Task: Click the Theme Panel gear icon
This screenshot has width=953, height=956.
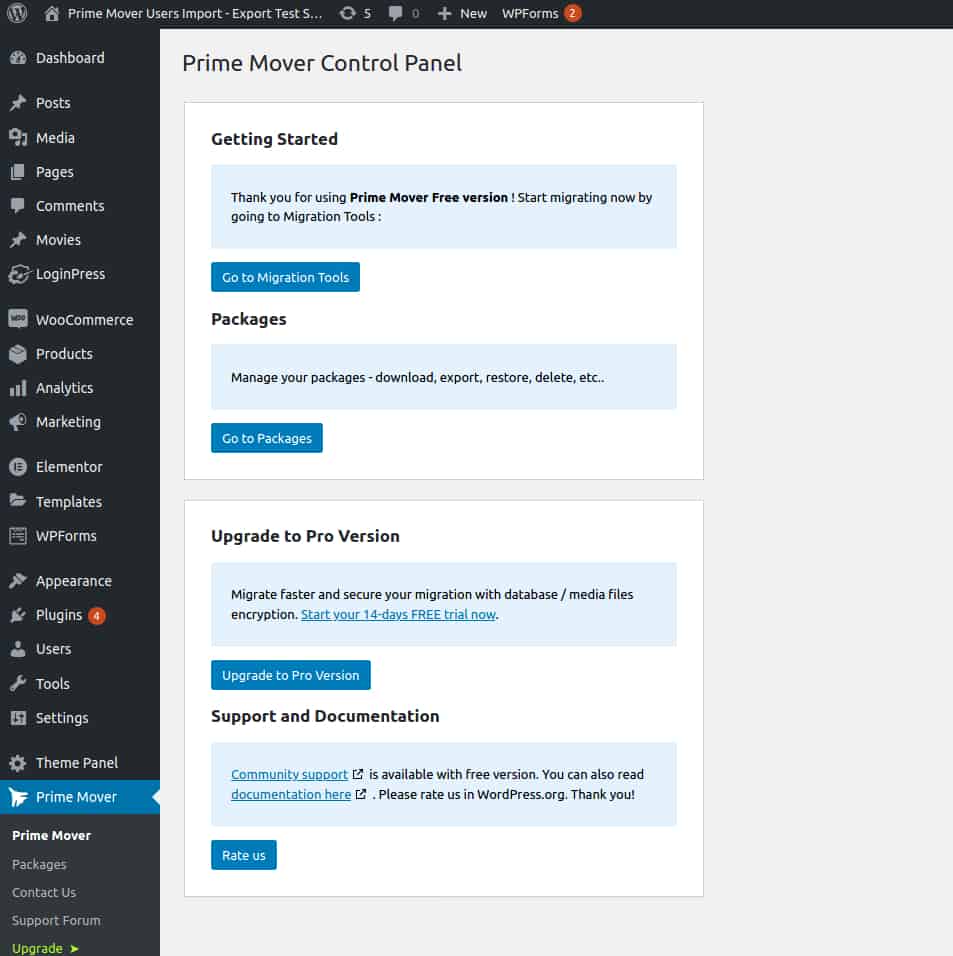Action: pyautogui.click(x=18, y=763)
